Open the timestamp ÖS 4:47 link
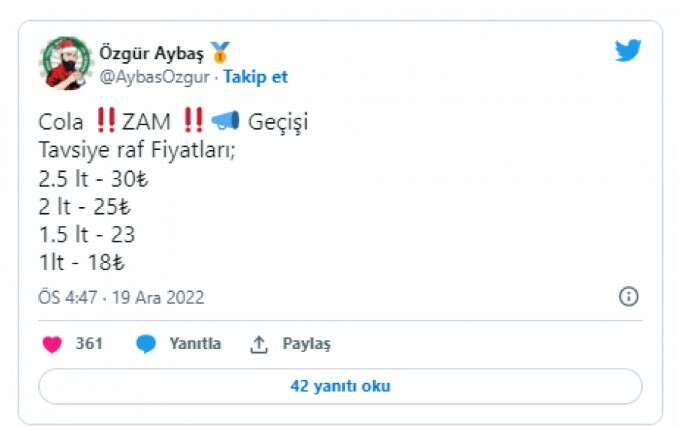The image size is (682, 426). [x=67, y=298]
